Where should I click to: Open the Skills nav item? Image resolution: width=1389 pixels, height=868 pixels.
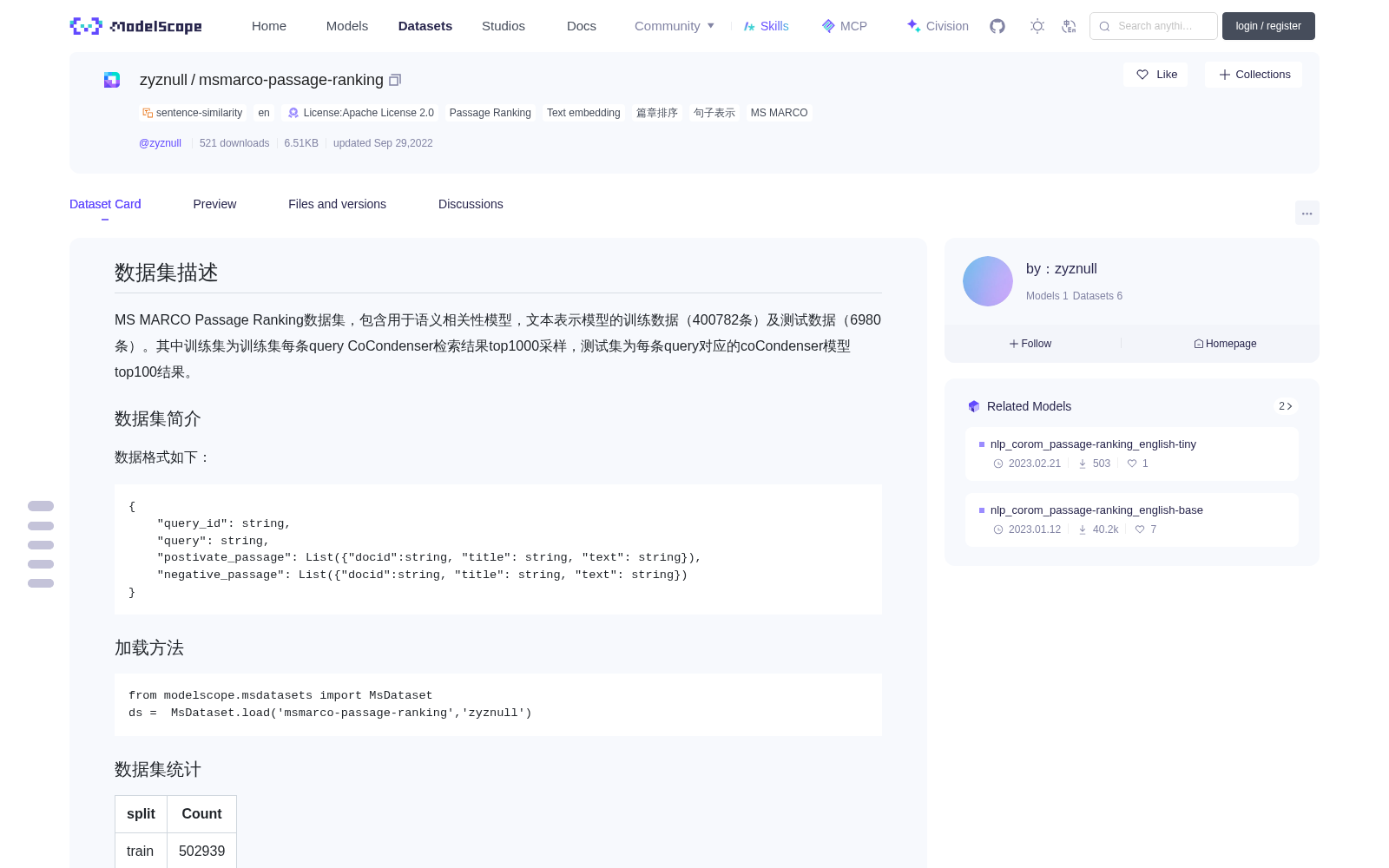[x=766, y=26]
